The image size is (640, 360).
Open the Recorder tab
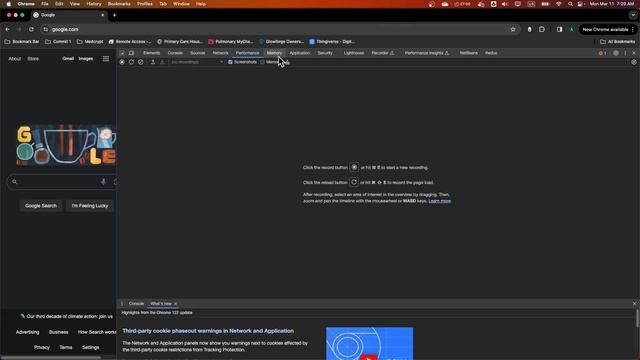[x=382, y=53]
